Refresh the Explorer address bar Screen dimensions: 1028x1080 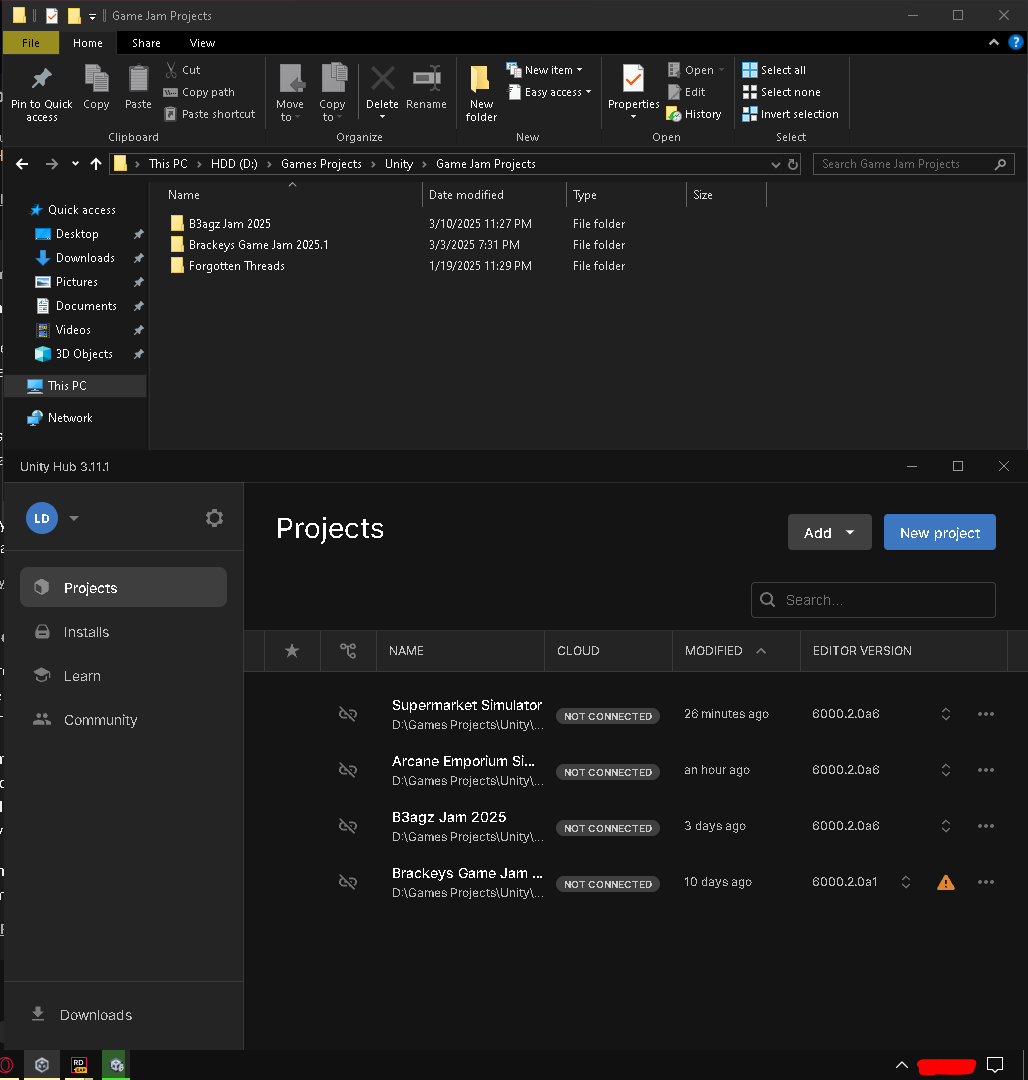pyautogui.click(x=793, y=165)
